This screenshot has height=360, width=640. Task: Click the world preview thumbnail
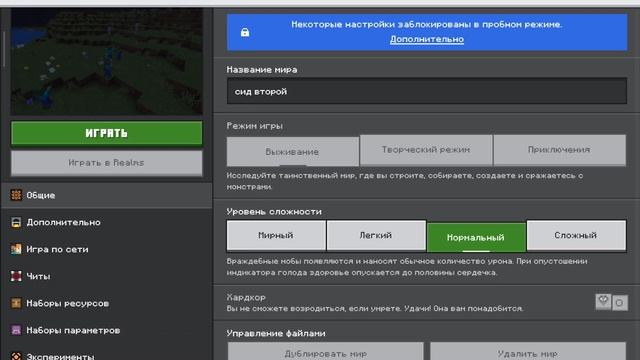[107, 62]
